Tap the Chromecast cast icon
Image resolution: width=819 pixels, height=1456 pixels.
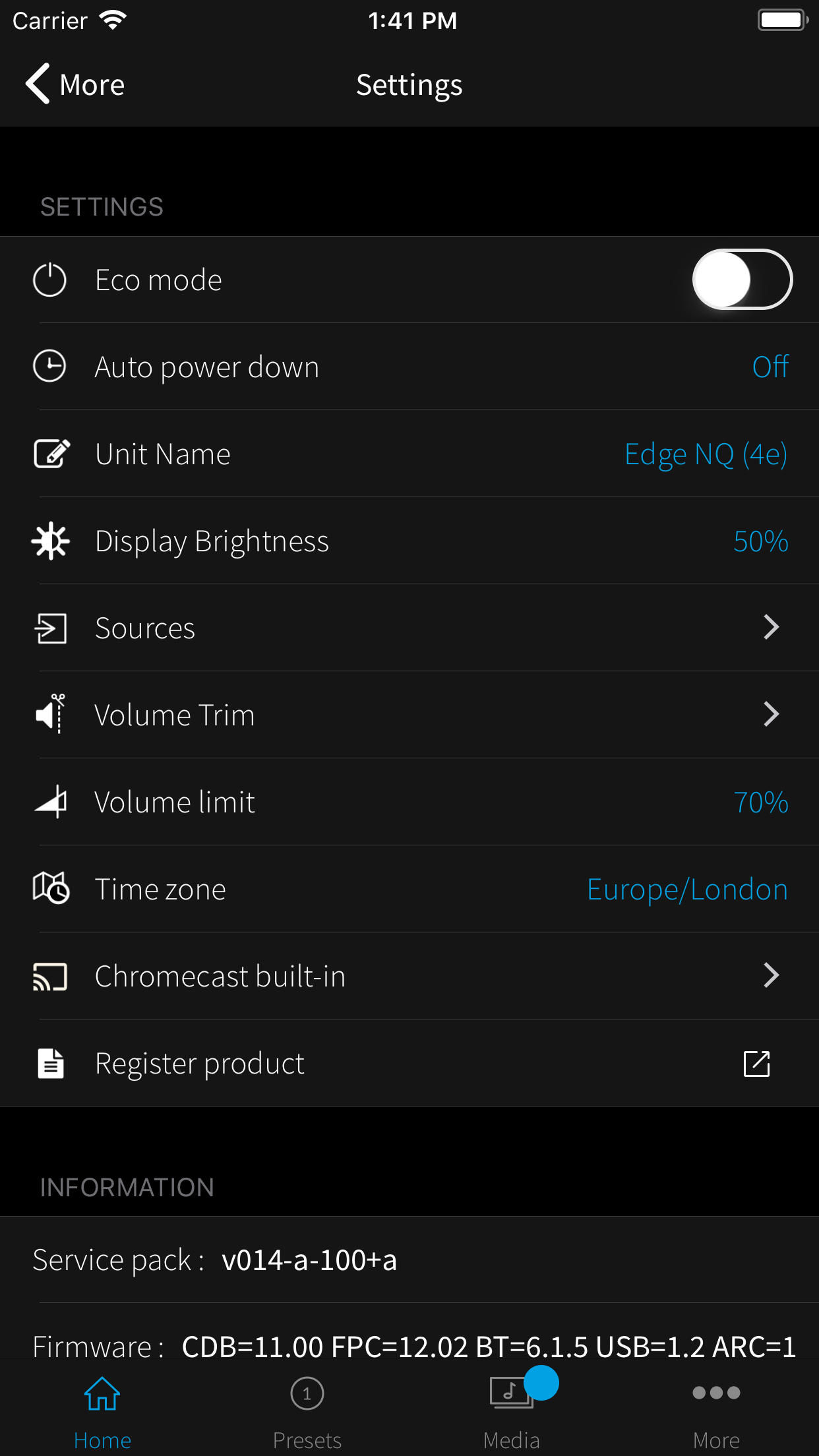click(50, 977)
